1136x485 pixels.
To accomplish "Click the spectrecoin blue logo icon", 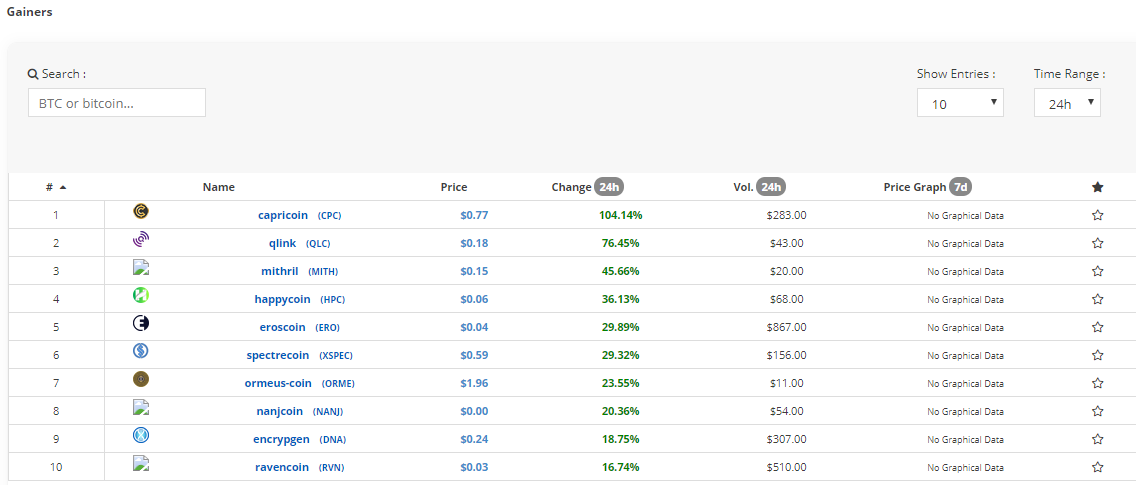I will 141,352.
